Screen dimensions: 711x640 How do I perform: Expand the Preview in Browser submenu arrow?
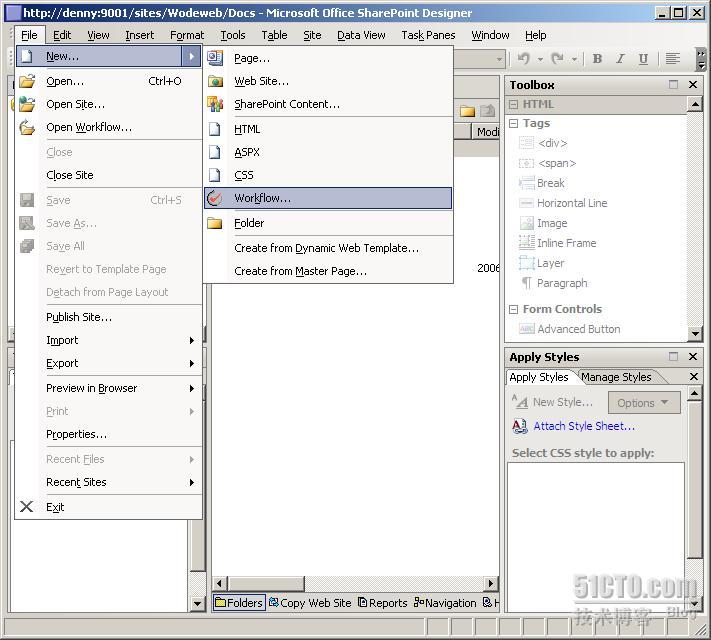[x=192, y=388]
